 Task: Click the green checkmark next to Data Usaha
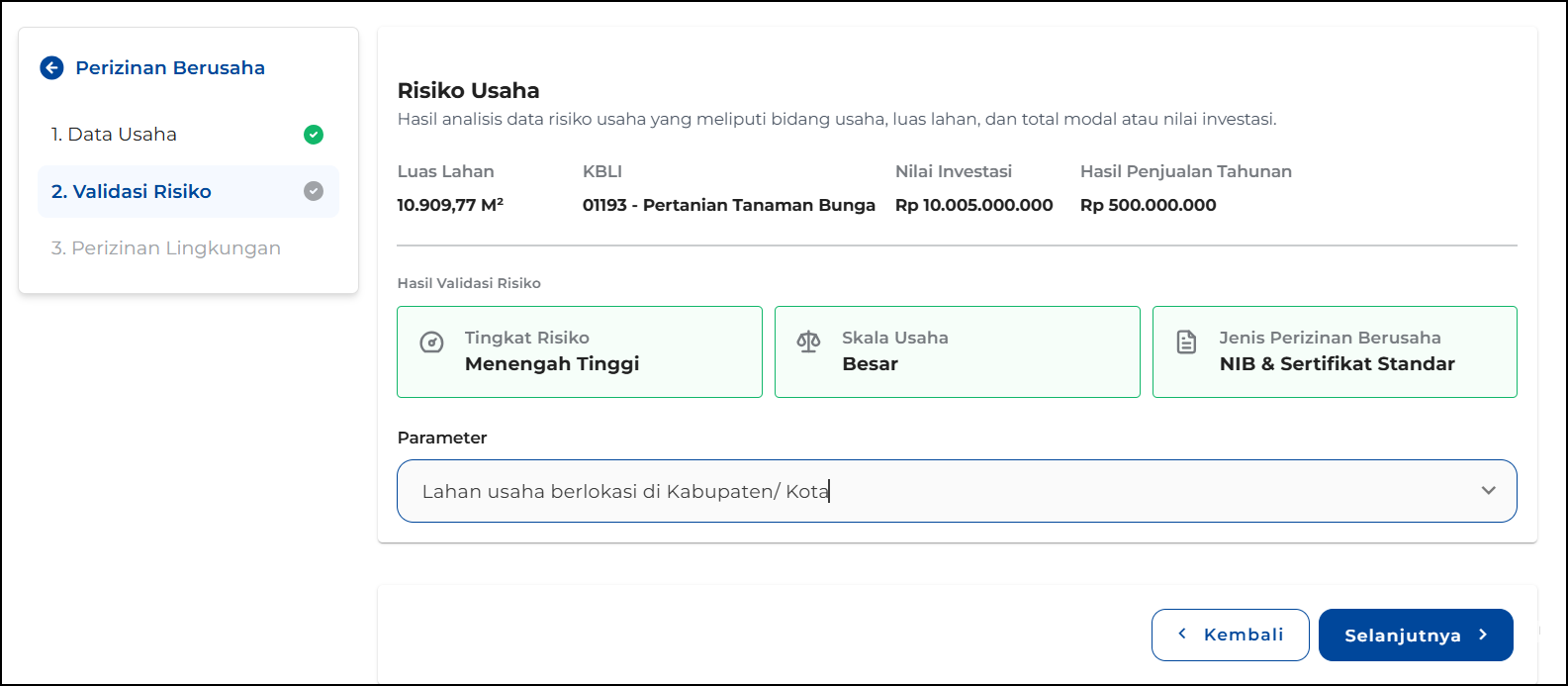(314, 135)
